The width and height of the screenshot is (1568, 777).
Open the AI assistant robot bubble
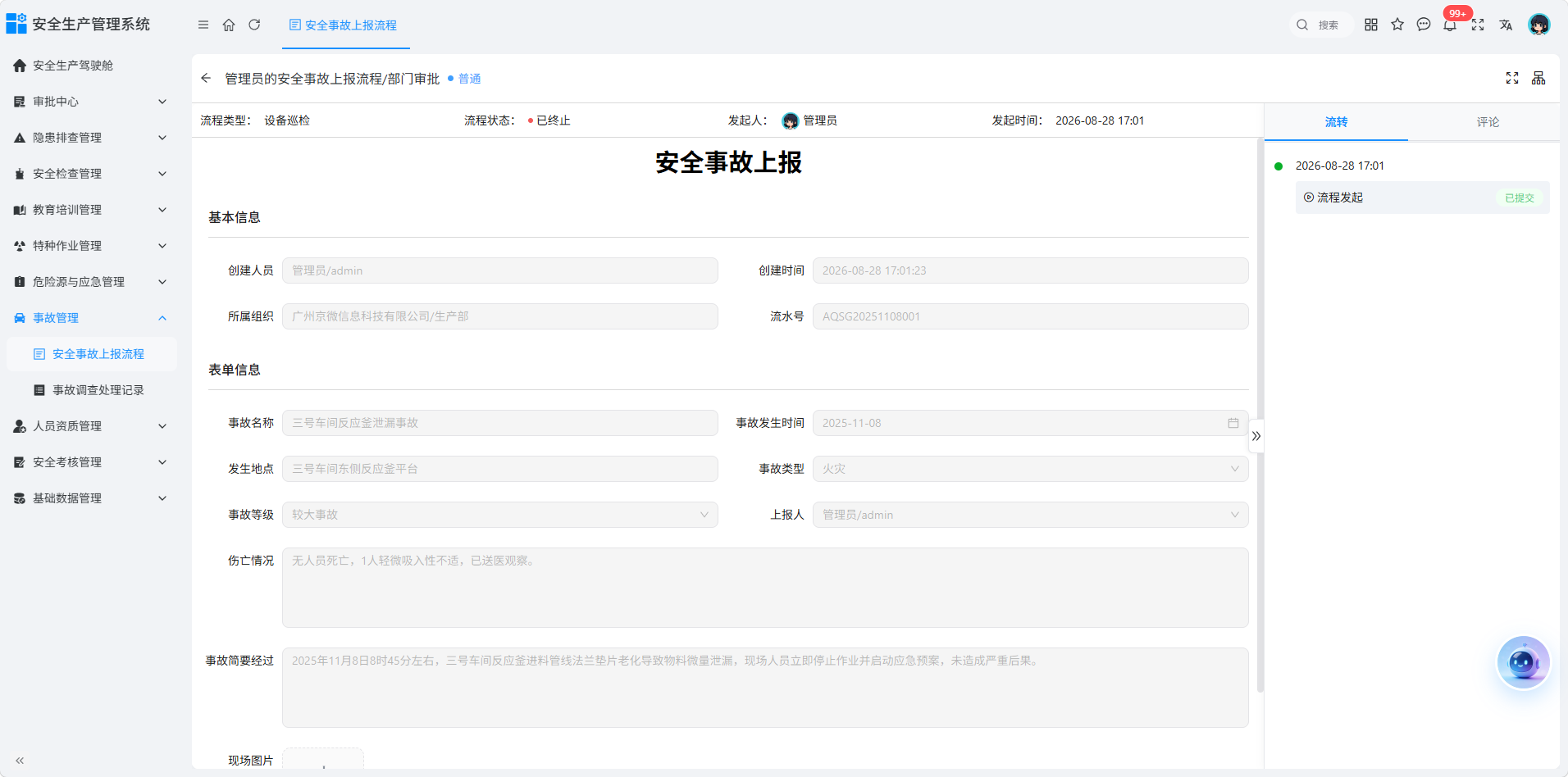1523,662
